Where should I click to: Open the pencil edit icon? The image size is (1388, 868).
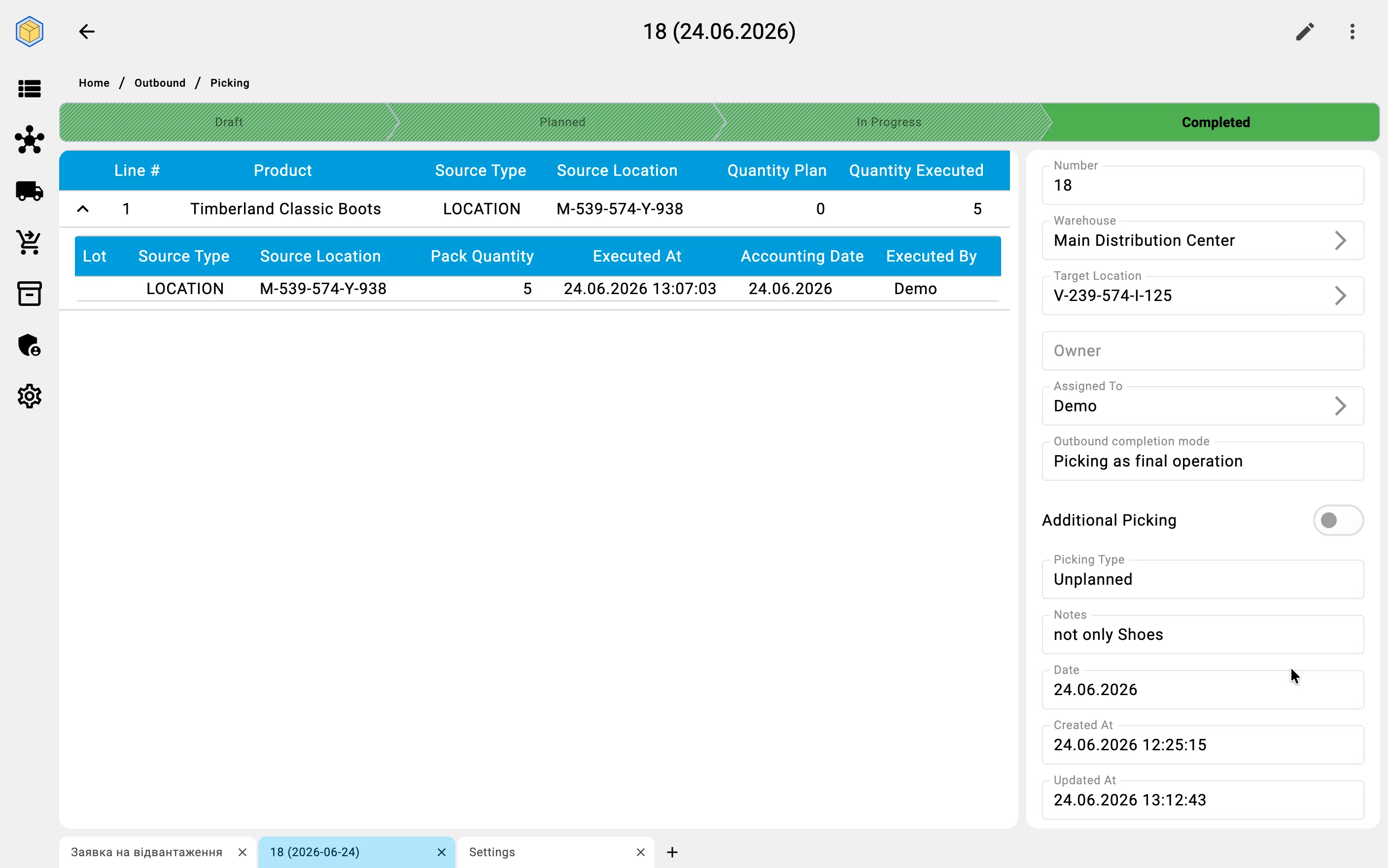click(x=1305, y=32)
